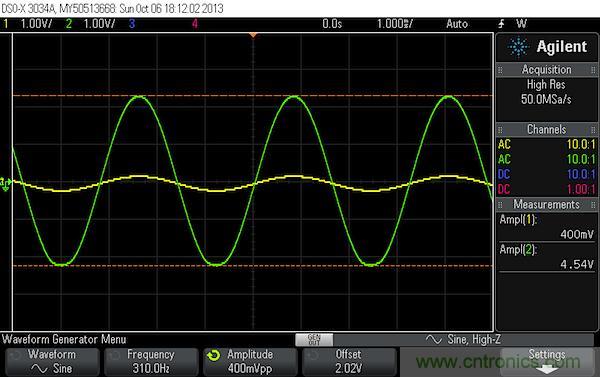Select the Measurements panel header
This screenshot has height=377, width=600.
[x=546, y=205]
